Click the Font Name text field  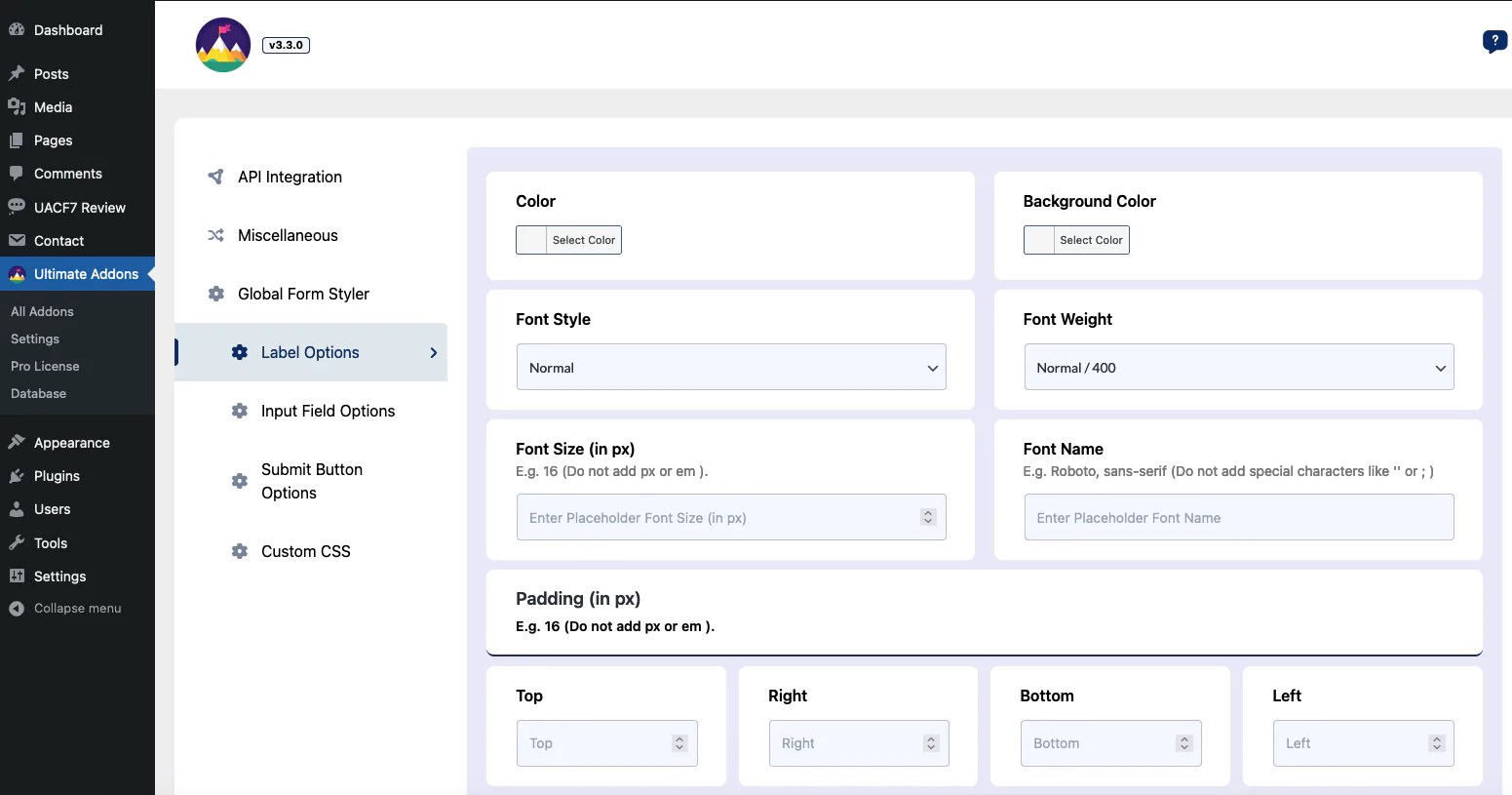(1238, 518)
